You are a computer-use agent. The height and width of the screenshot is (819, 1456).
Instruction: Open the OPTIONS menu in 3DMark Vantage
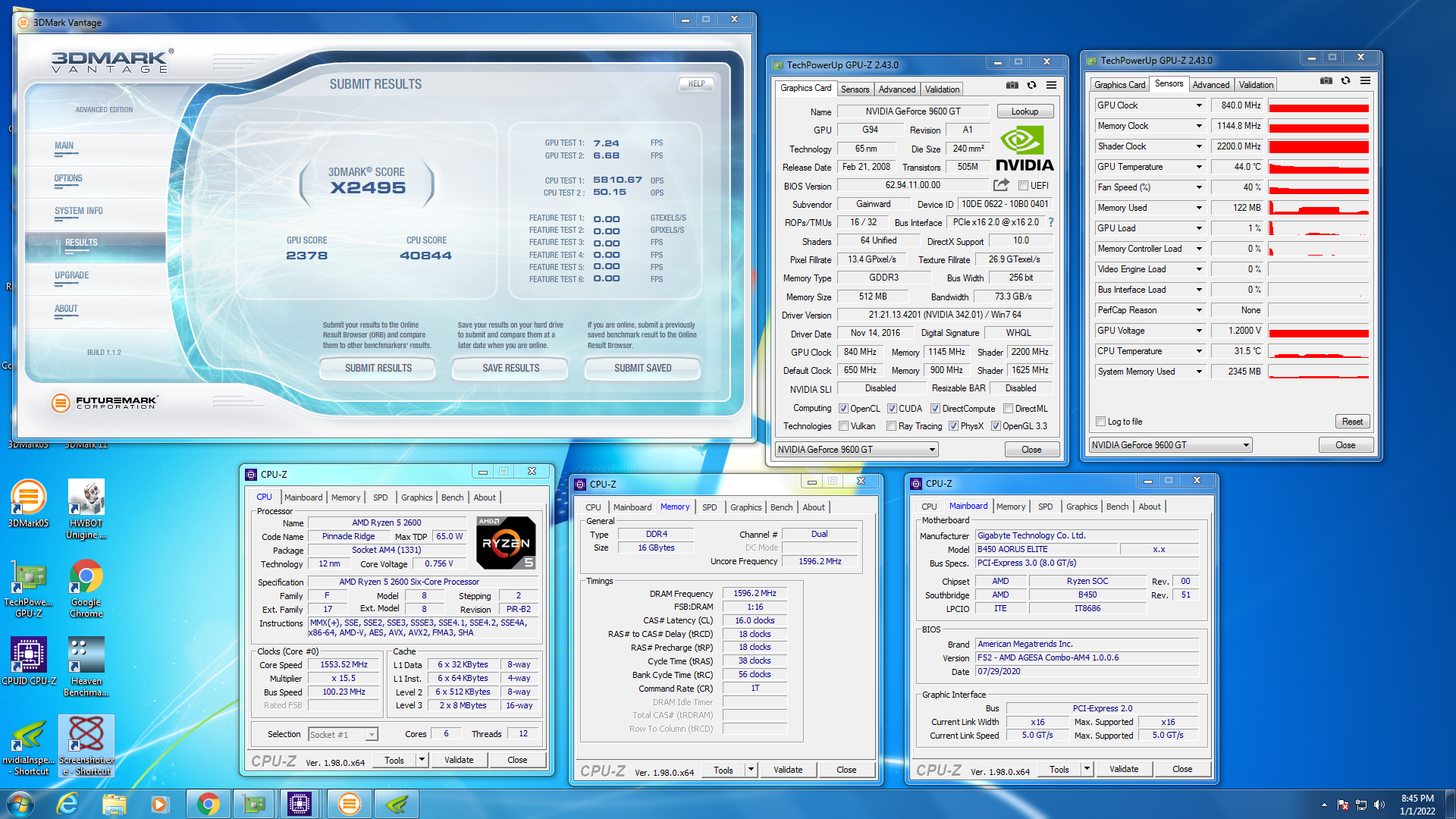[x=68, y=179]
